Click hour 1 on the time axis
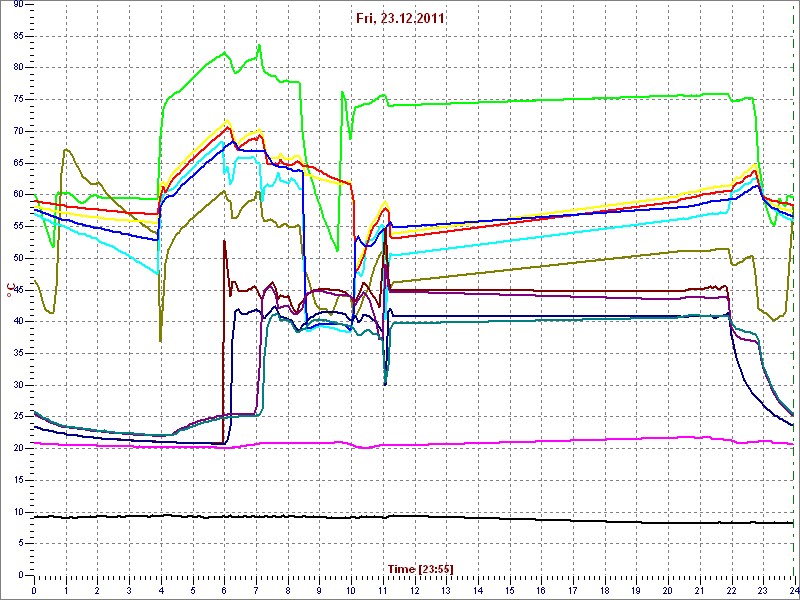The width and height of the screenshot is (800, 600). [66, 589]
